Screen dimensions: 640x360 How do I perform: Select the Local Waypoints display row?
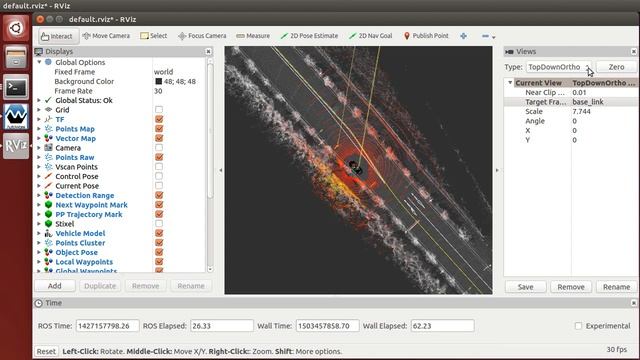(x=121, y=262)
